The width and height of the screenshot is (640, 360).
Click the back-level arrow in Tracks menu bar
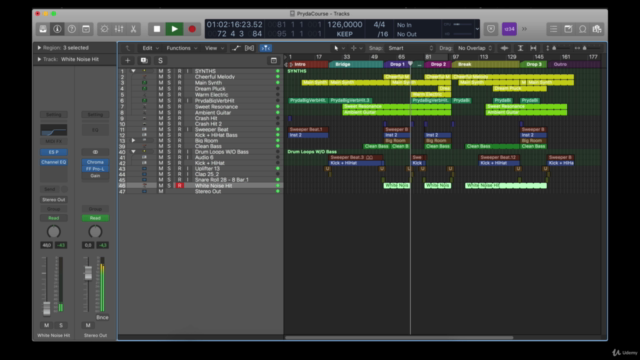pyautogui.click(x=128, y=48)
